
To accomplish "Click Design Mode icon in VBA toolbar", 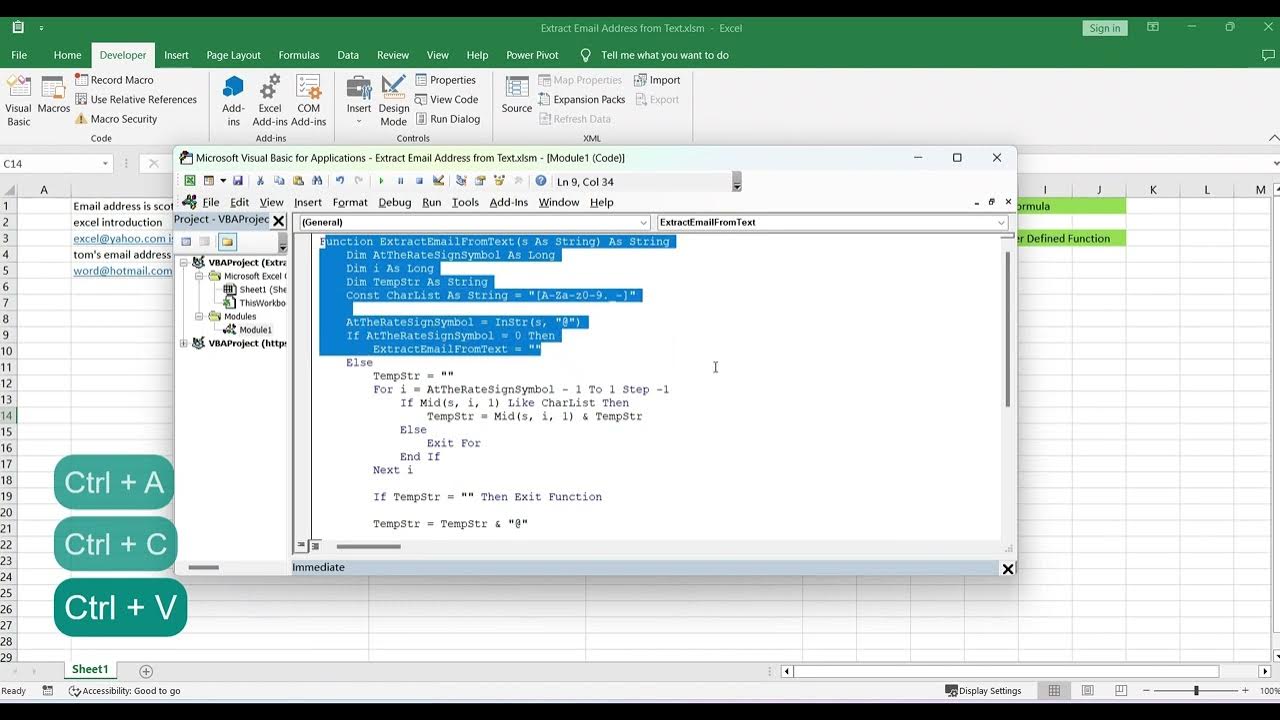I will (438, 181).
